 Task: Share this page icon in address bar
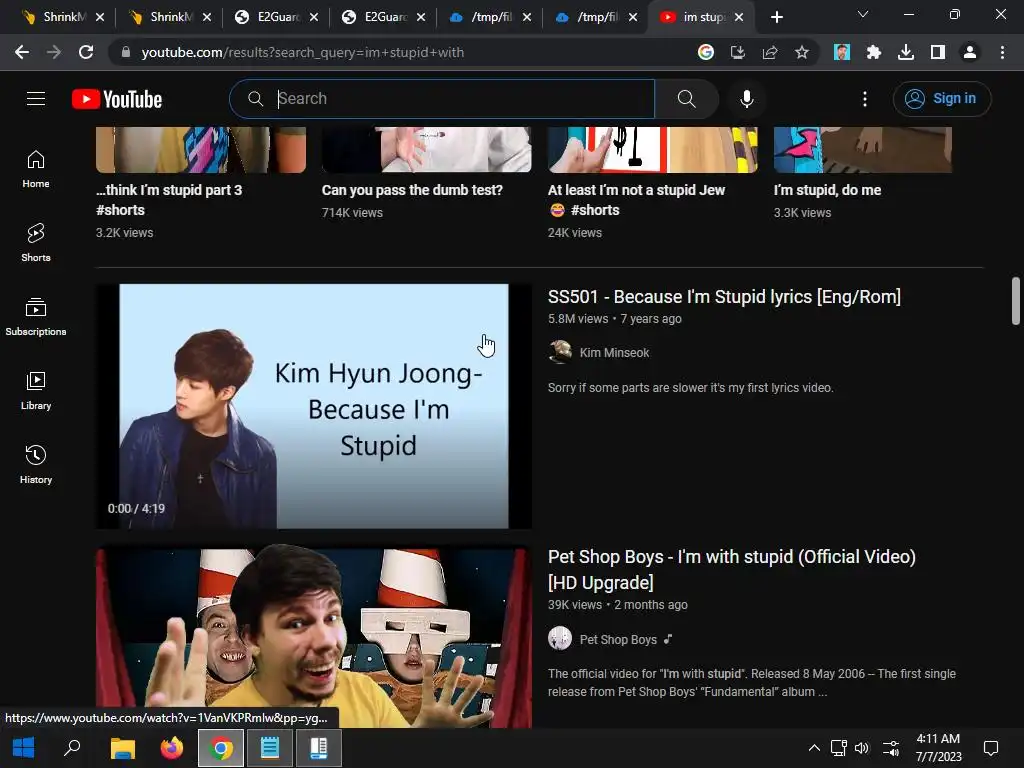pyautogui.click(x=770, y=52)
